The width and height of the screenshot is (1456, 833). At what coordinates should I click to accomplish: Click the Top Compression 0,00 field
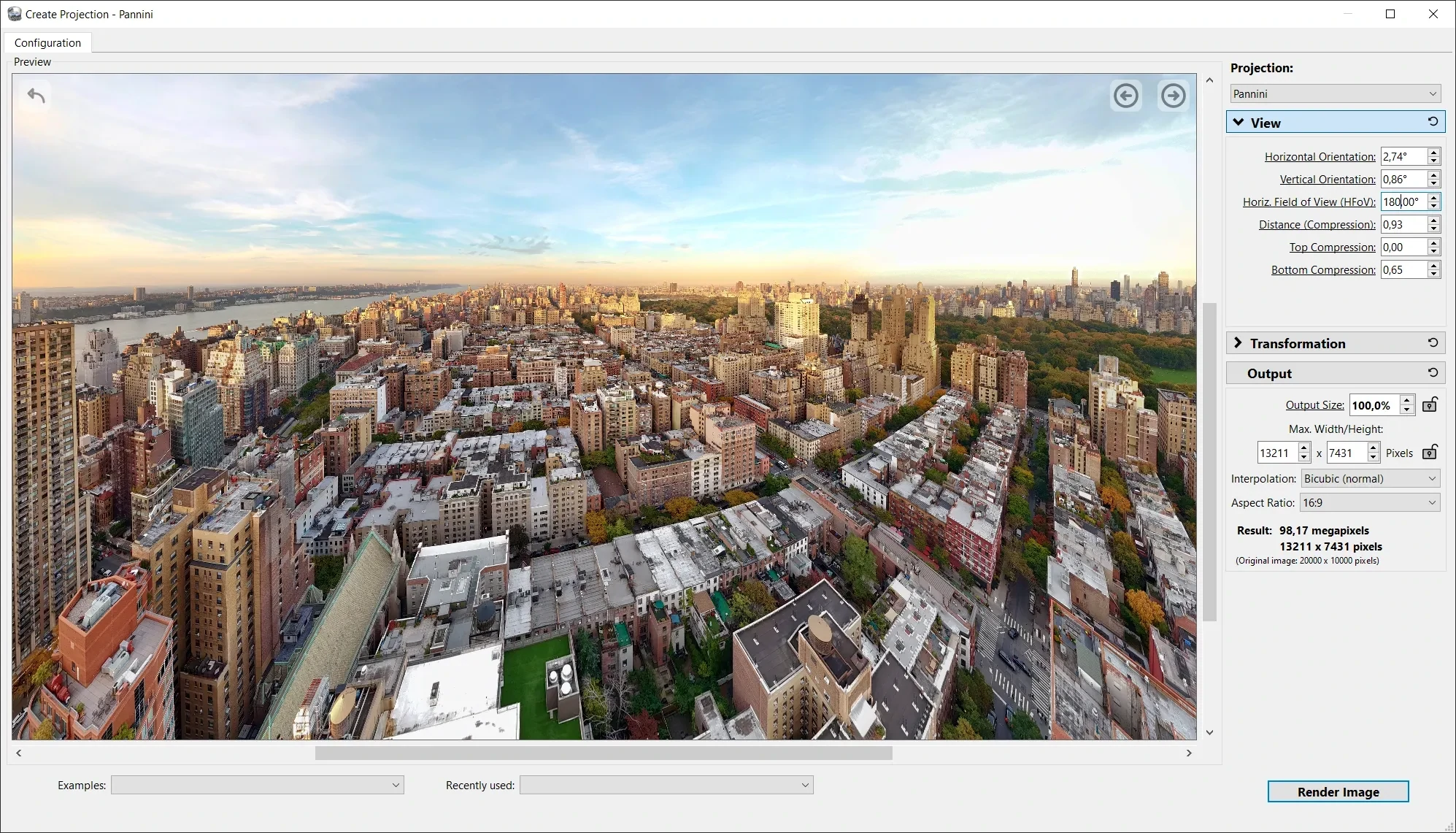pos(1403,247)
